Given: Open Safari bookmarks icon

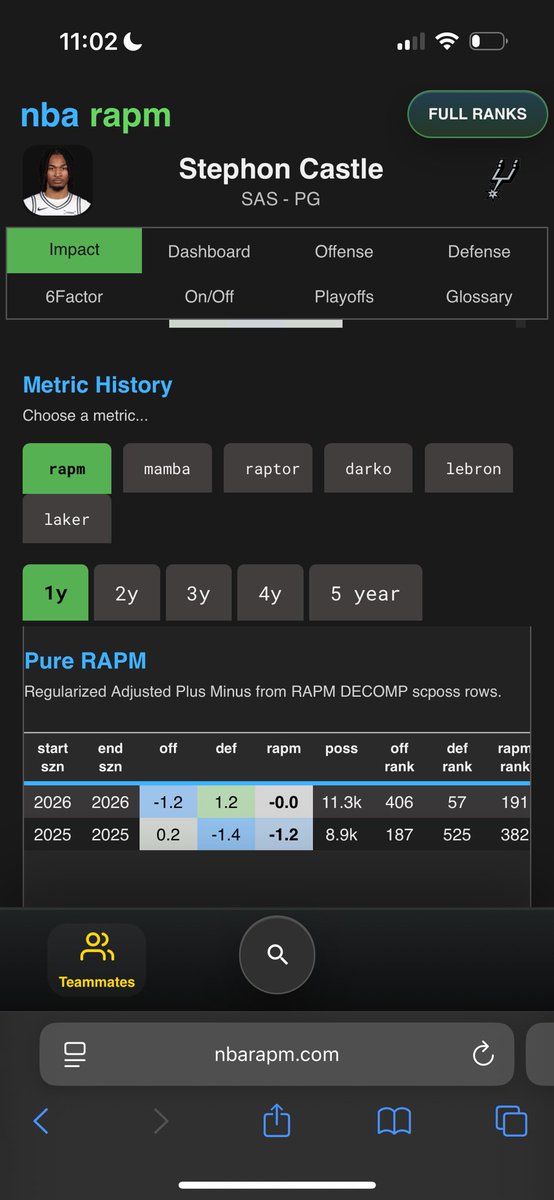Looking at the screenshot, I should (x=394, y=1121).
